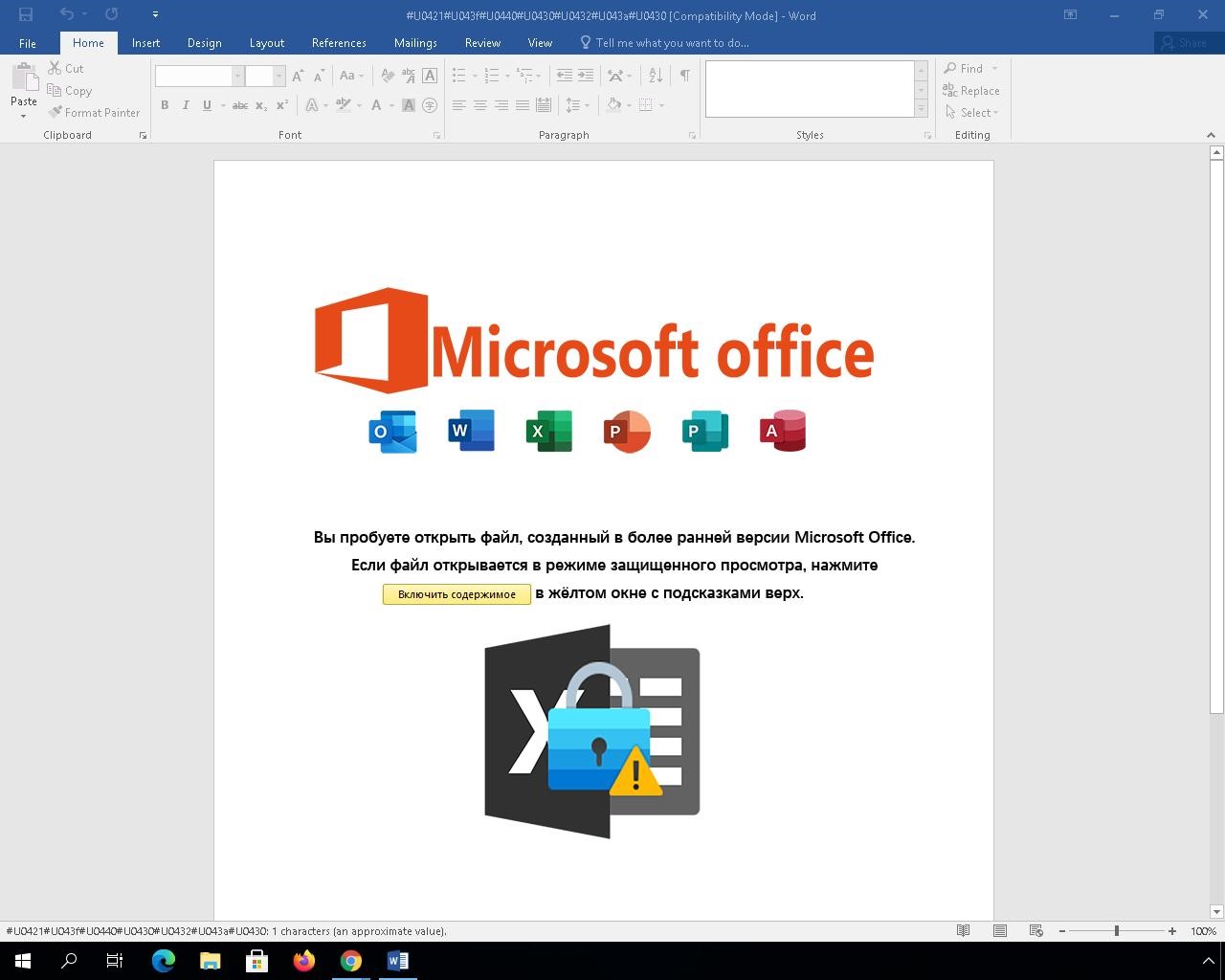Image resolution: width=1225 pixels, height=980 pixels.
Task: Click Decrease Indent icon
Action: click(565, 76)
